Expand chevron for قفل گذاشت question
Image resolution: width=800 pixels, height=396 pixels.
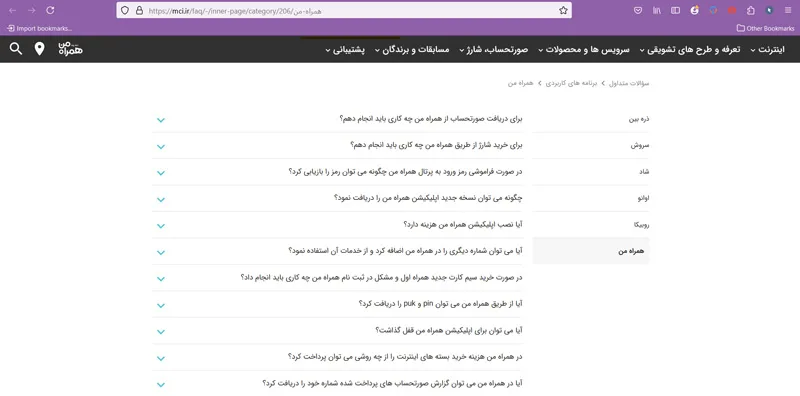161,332
